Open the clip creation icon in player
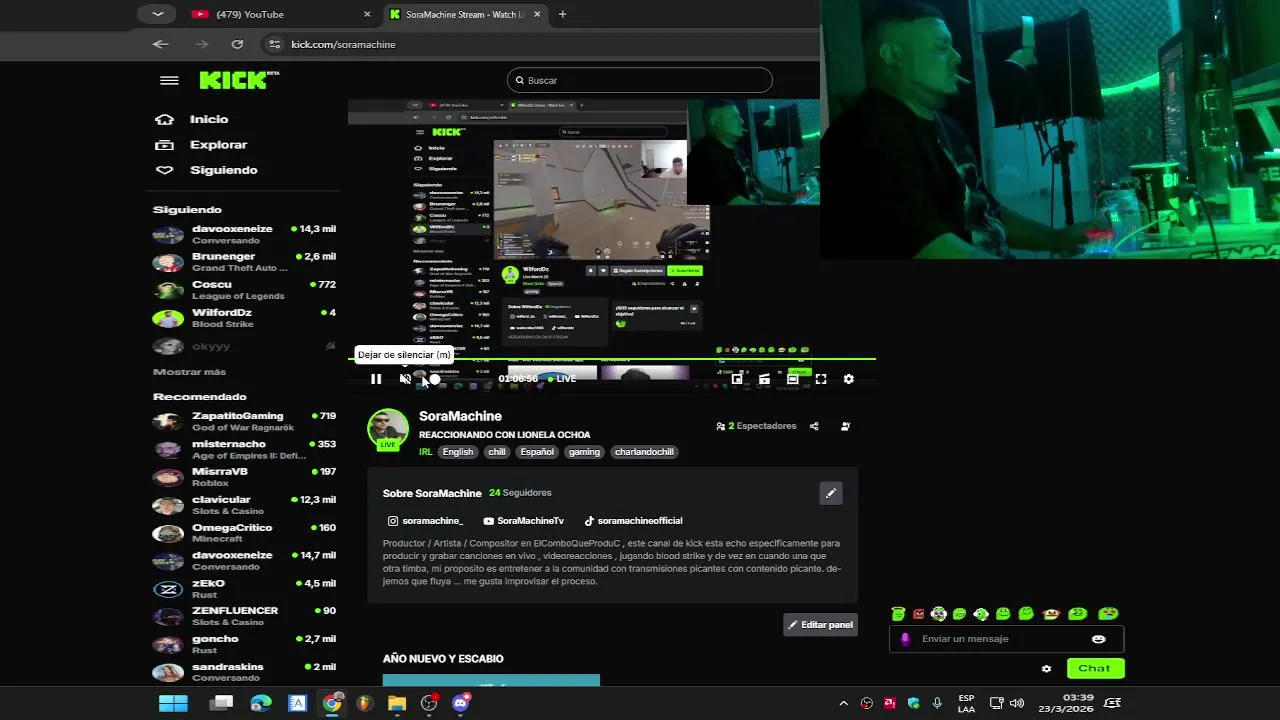The image size is (1280, 720). click(765, 379)
